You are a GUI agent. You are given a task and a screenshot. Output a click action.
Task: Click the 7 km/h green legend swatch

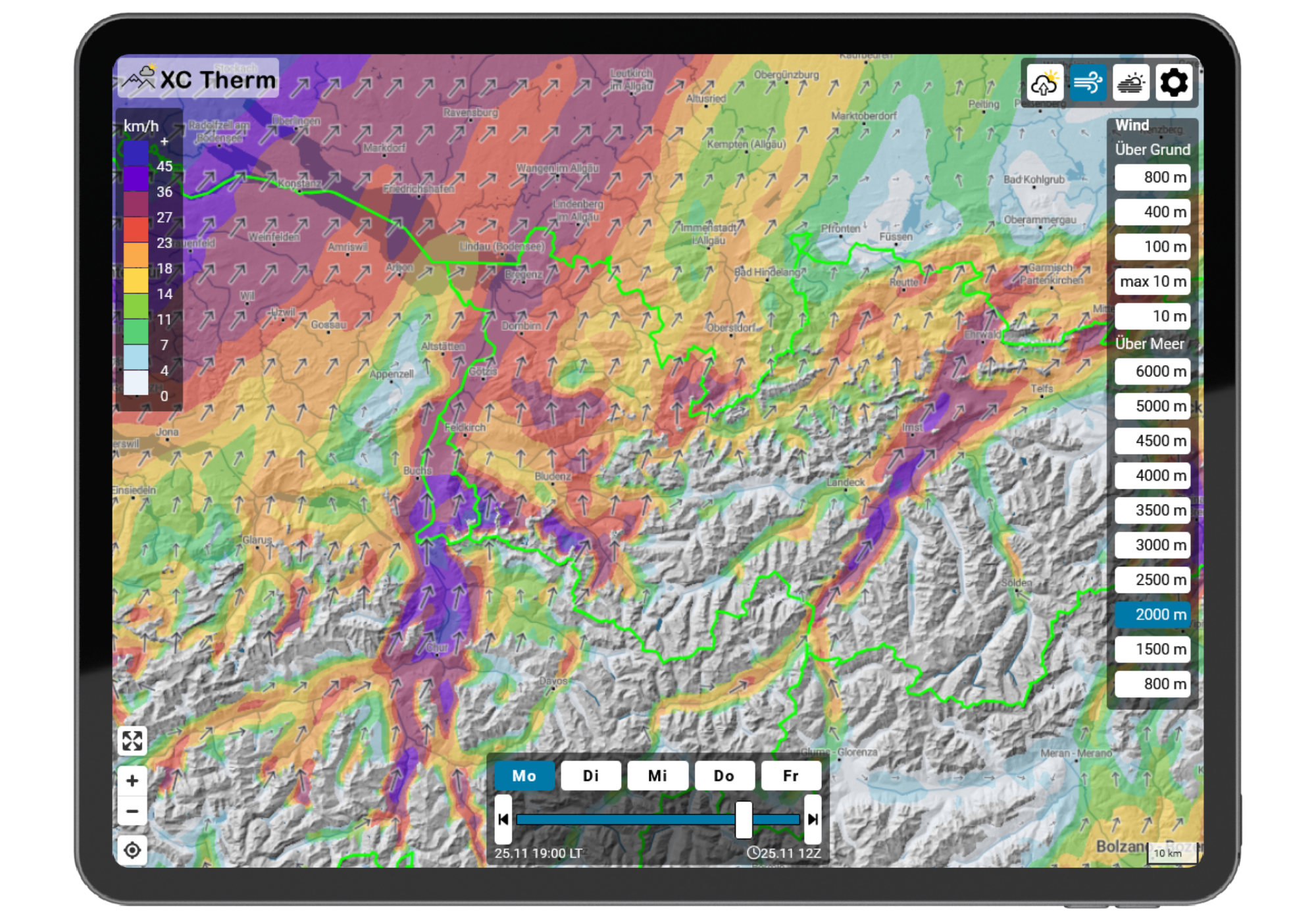[x=136, y=332]
